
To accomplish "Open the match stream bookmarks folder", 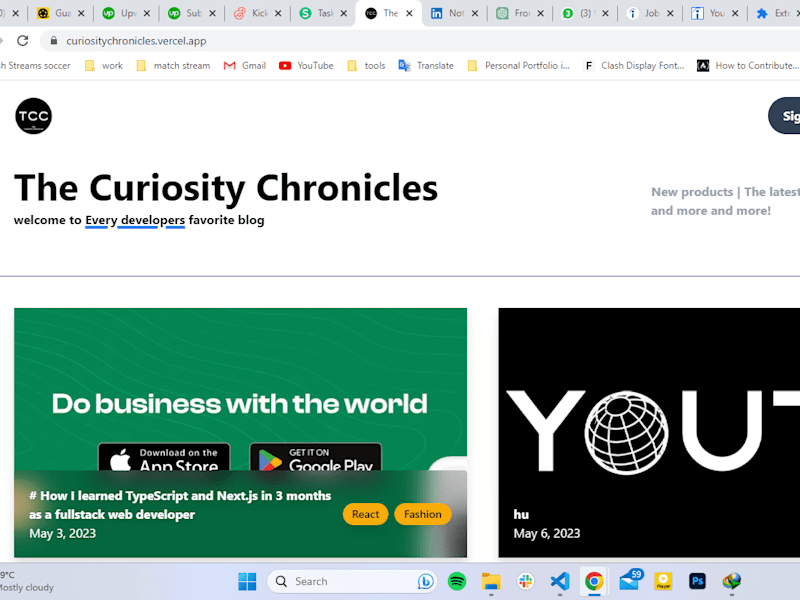I will (x=173, y=66).
